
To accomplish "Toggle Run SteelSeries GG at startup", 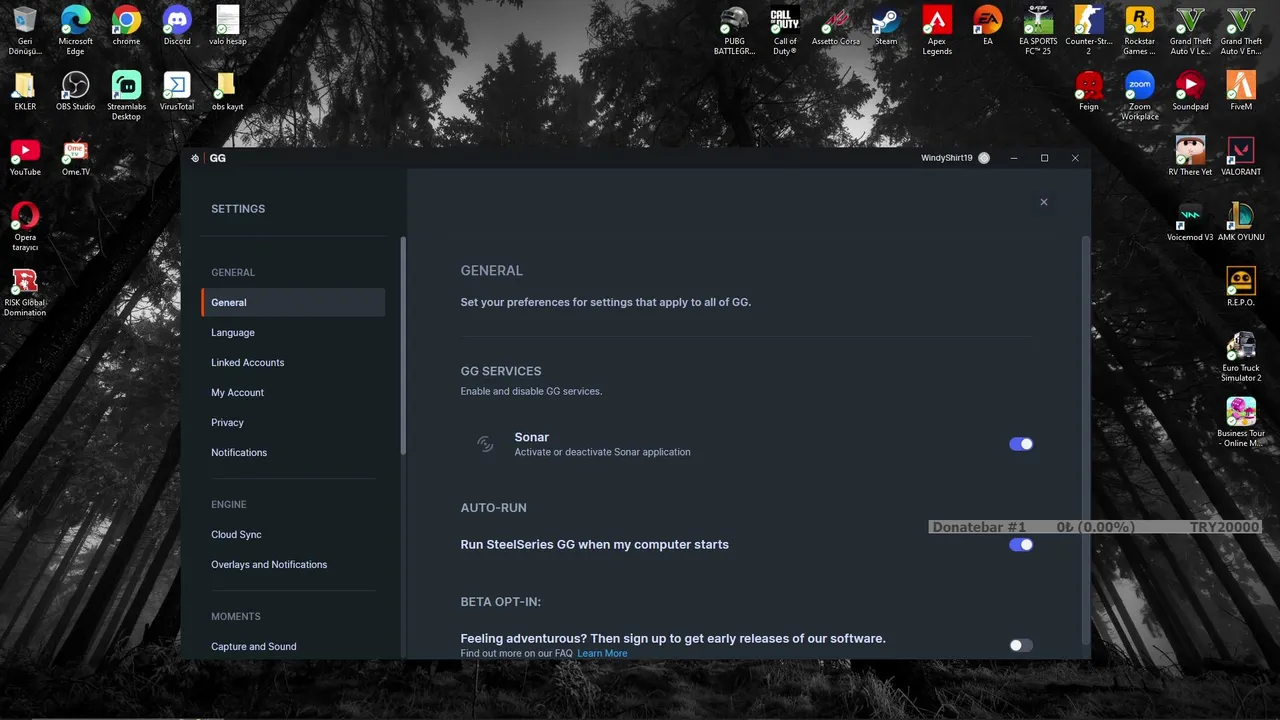I will click(x=1021, y=545).
